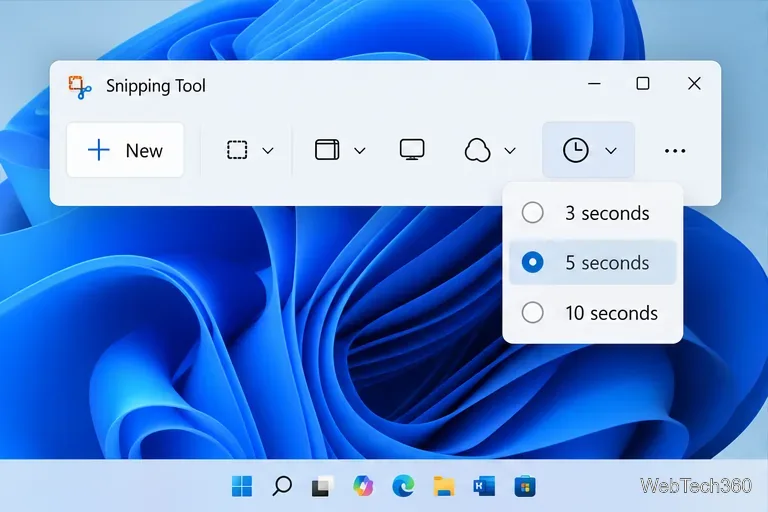Open the See more three-dots menu

[x=675, y=151]
